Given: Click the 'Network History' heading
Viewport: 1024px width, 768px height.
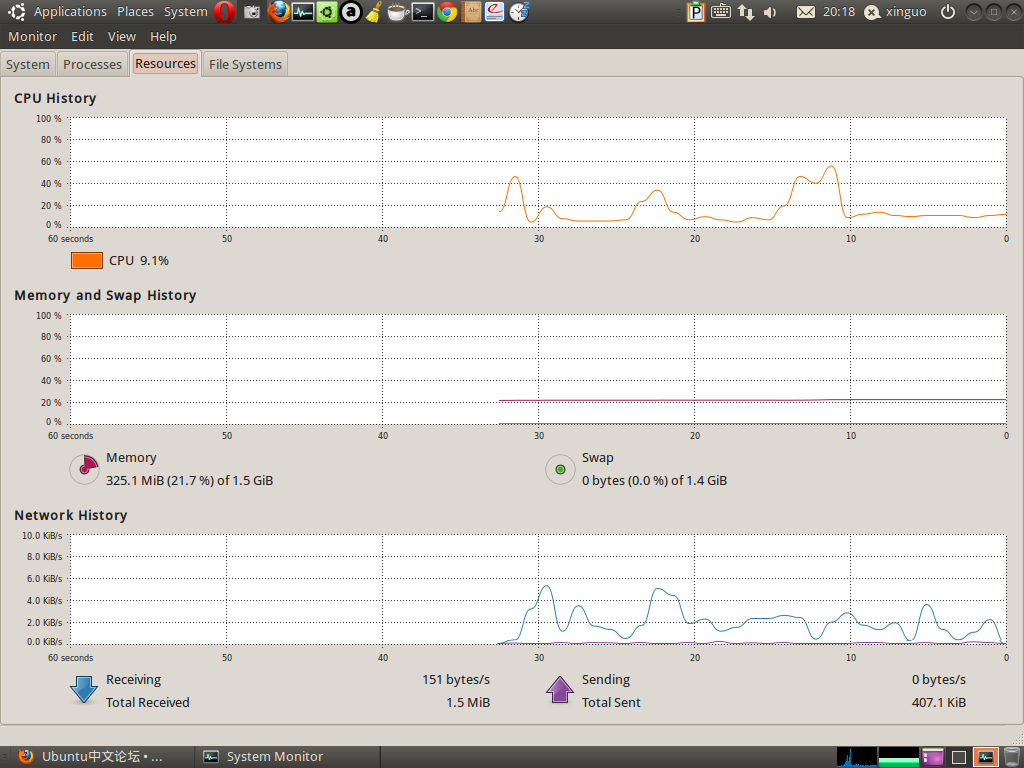Looking at the screenshot, I should (71, 515).
